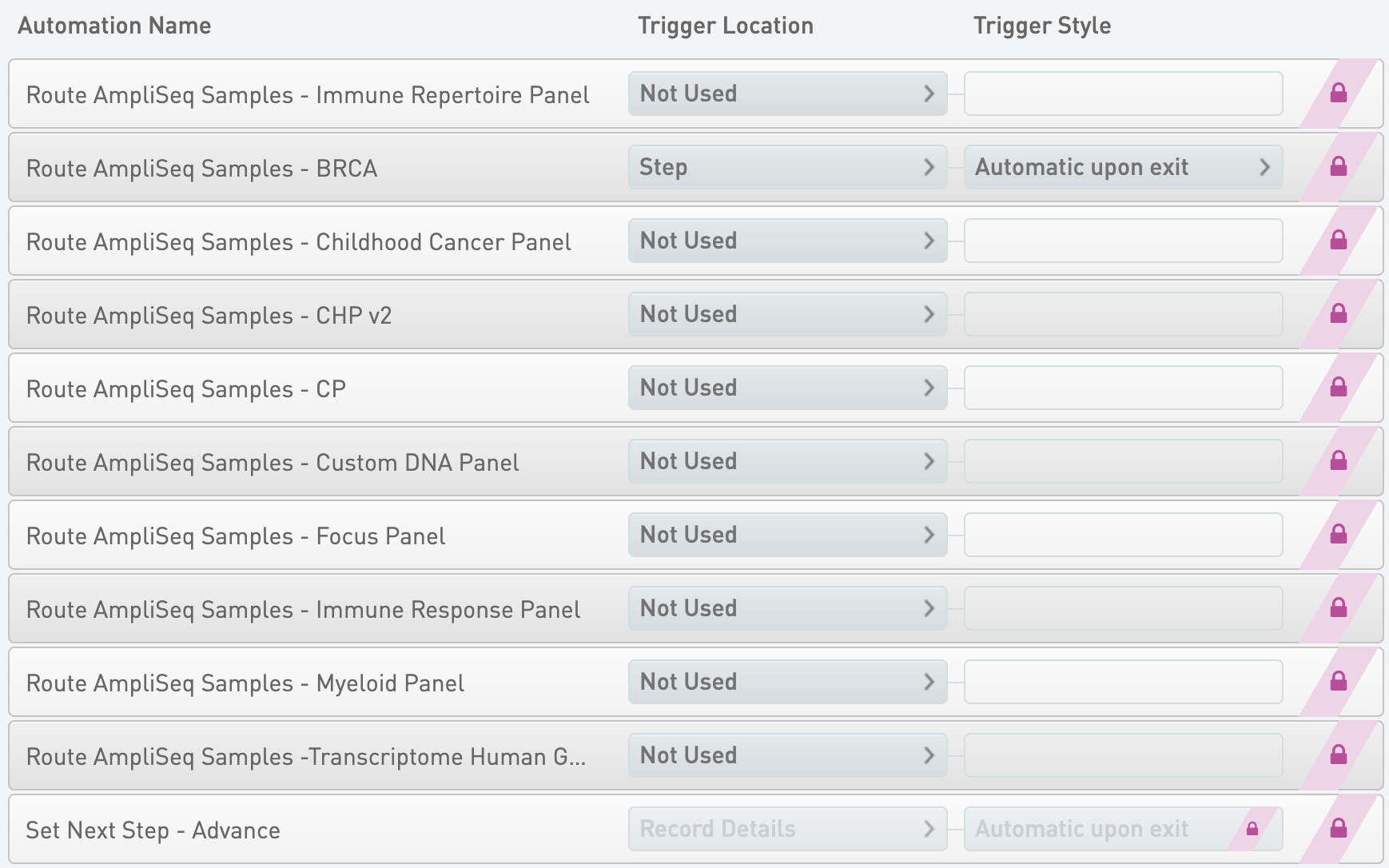Click lock icon on the CP automation row

pos(1339,388)
